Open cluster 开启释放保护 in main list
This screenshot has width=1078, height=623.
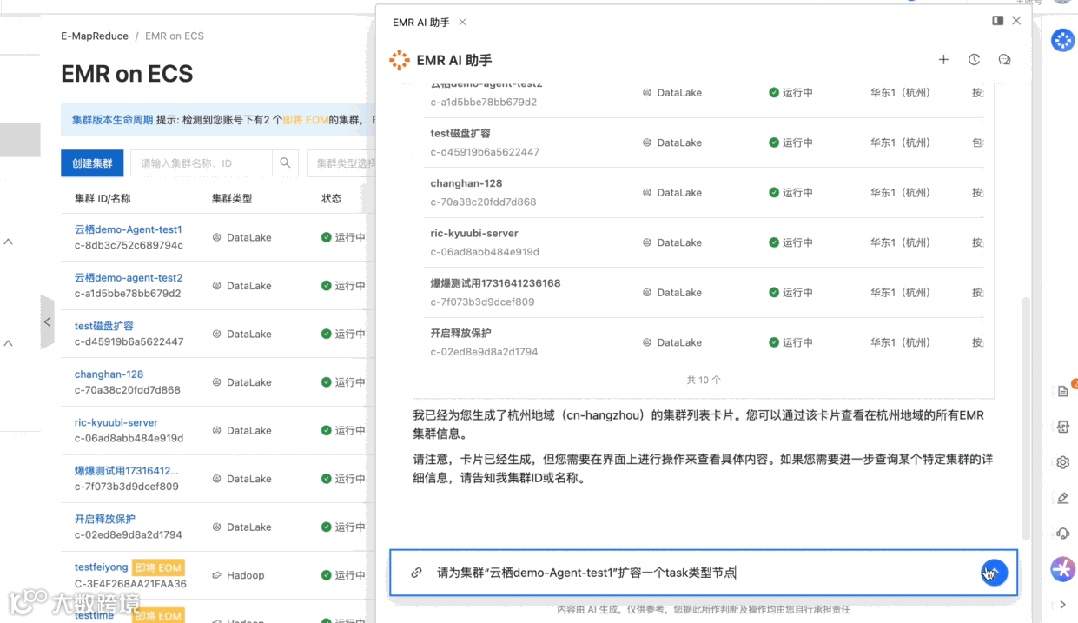(105, 518)
